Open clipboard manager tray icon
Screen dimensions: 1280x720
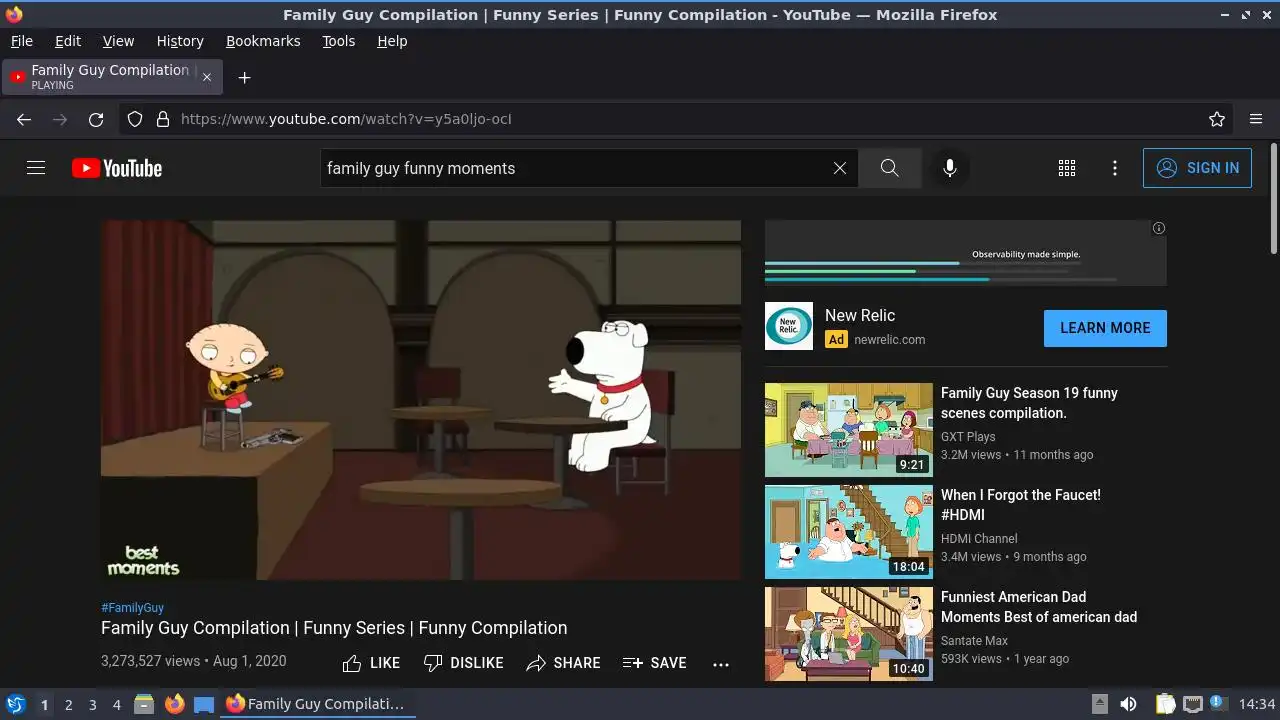coord(1165,704)
